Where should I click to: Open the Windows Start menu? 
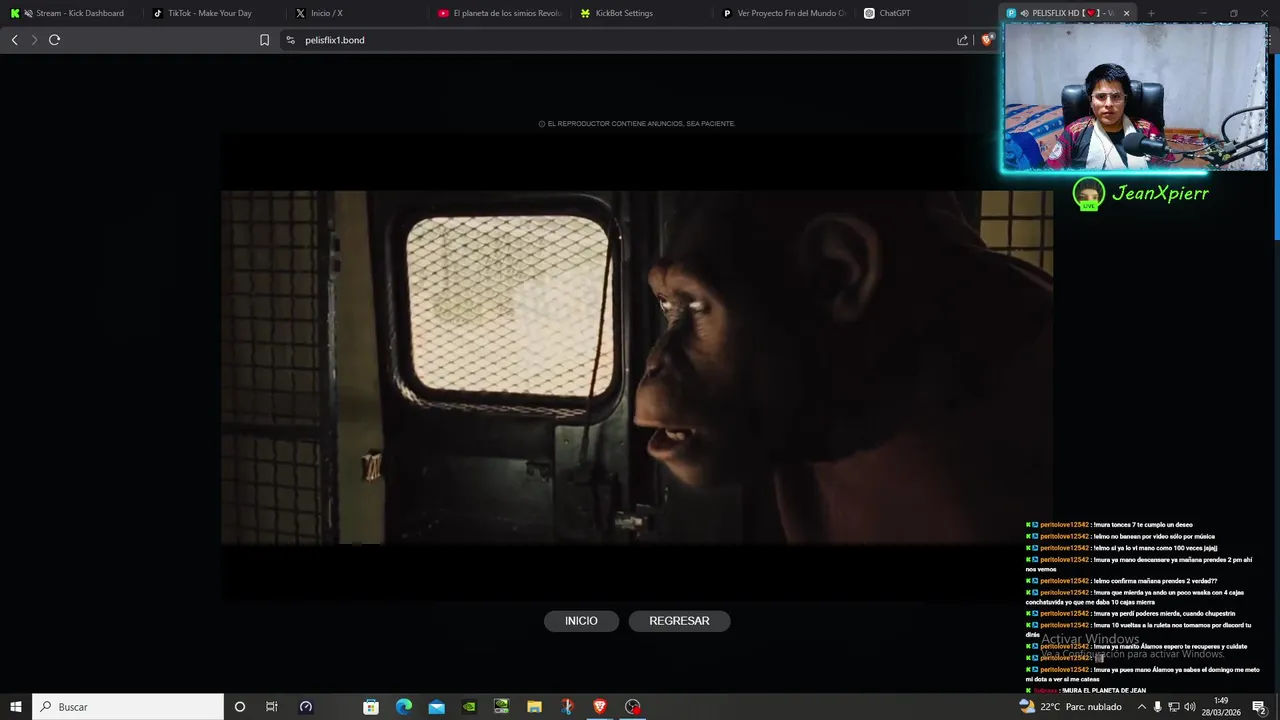(16, 707)
